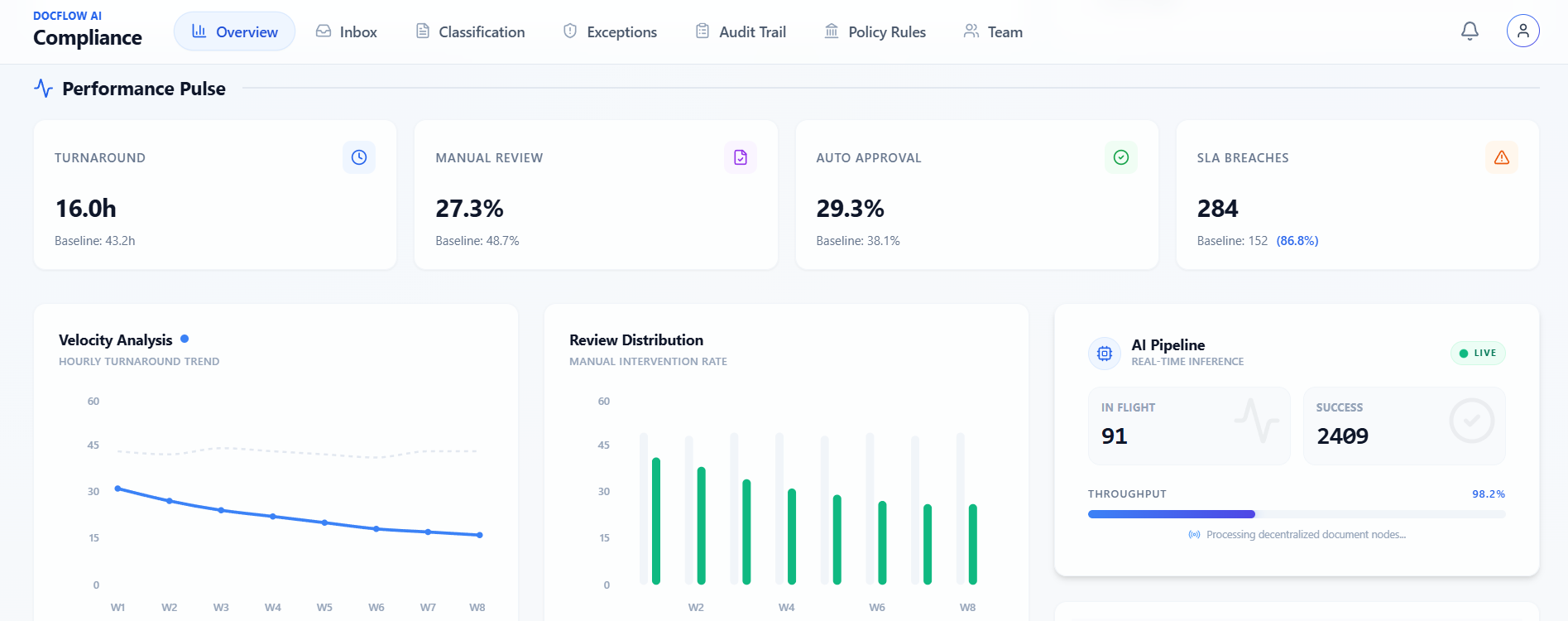Select the Audit Trail tab

coord(741,31)
